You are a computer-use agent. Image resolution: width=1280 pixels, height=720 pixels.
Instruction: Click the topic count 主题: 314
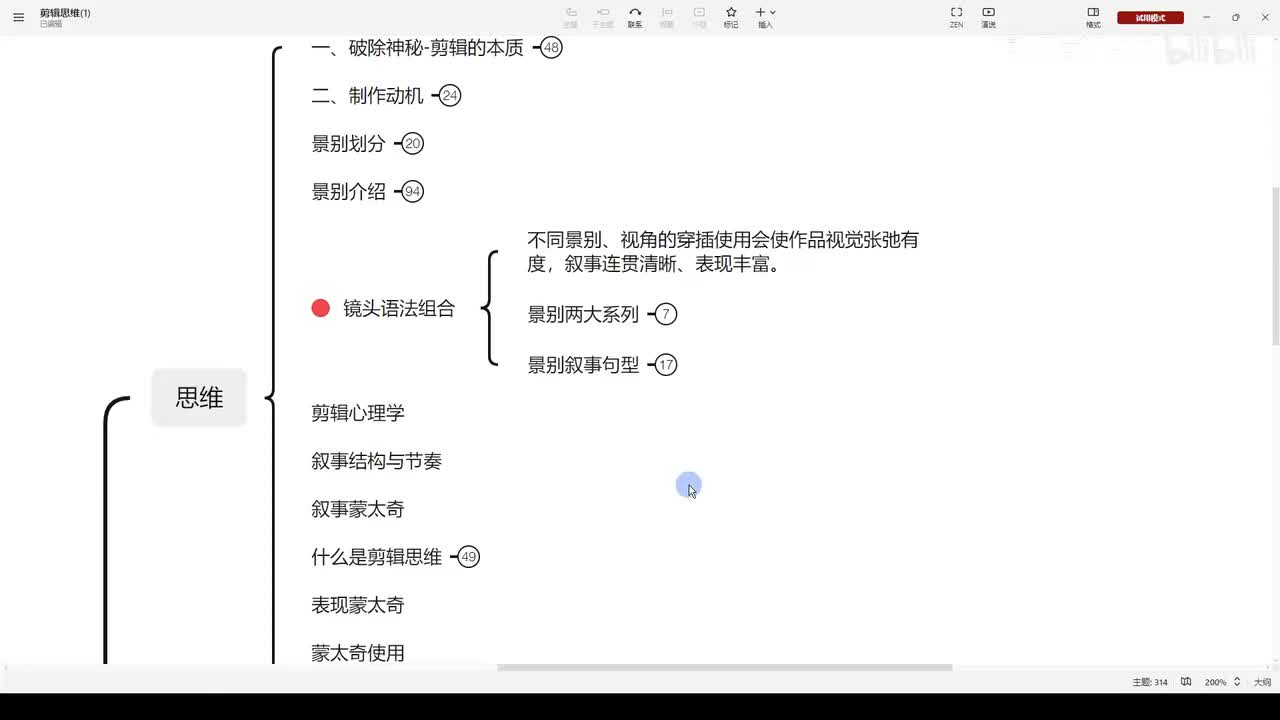[x=1150, y=682]
